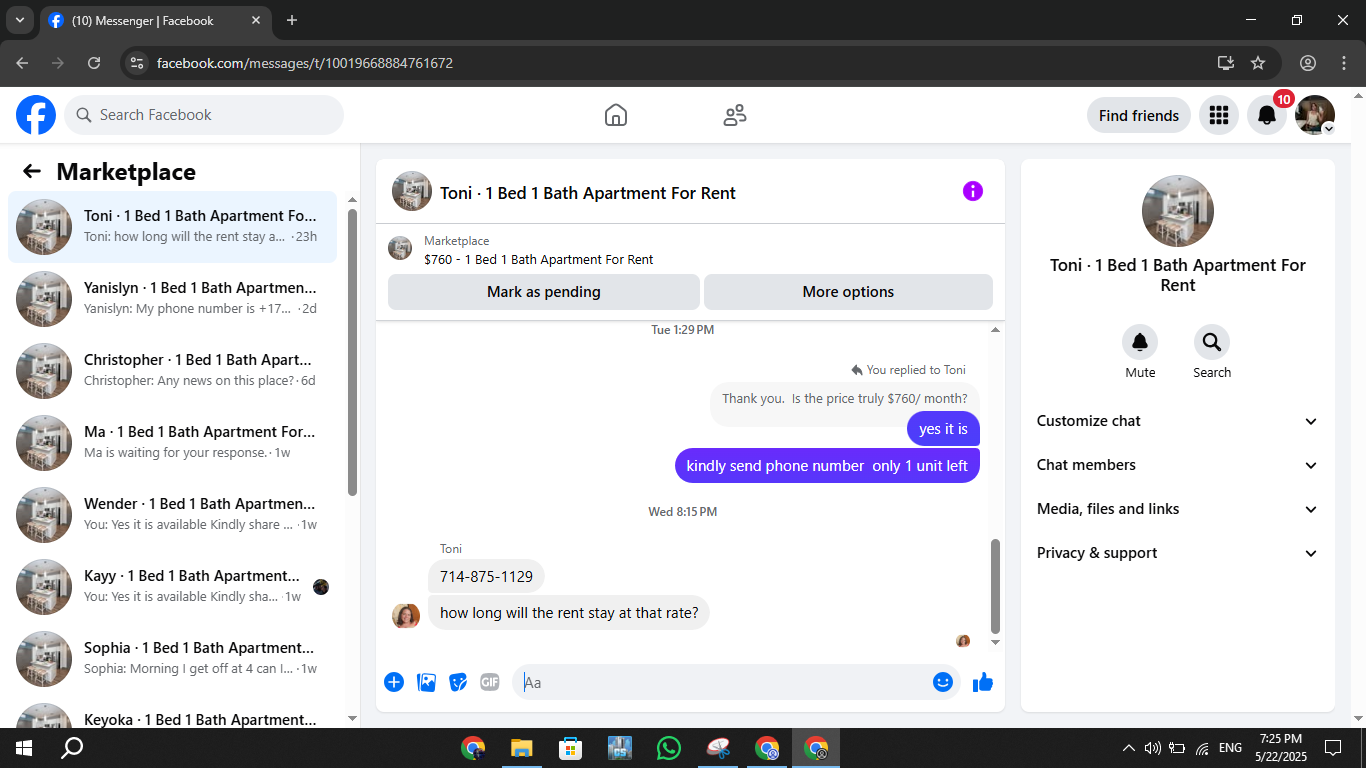Viewport: 1366px width, 768px height.
Task: View site information icon in address bar
Action: [138, 63]
